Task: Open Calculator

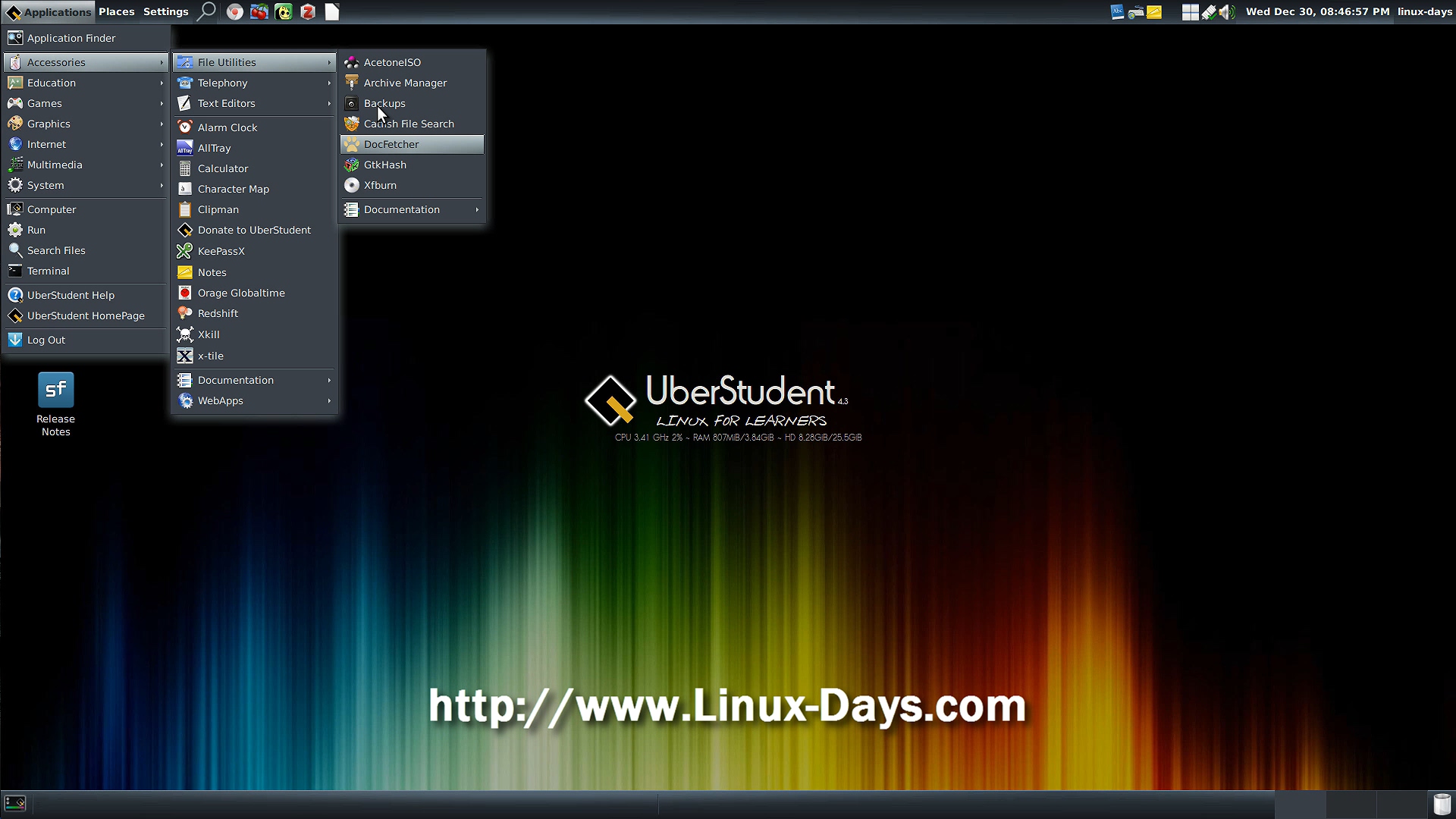Action: pos(255,168)
